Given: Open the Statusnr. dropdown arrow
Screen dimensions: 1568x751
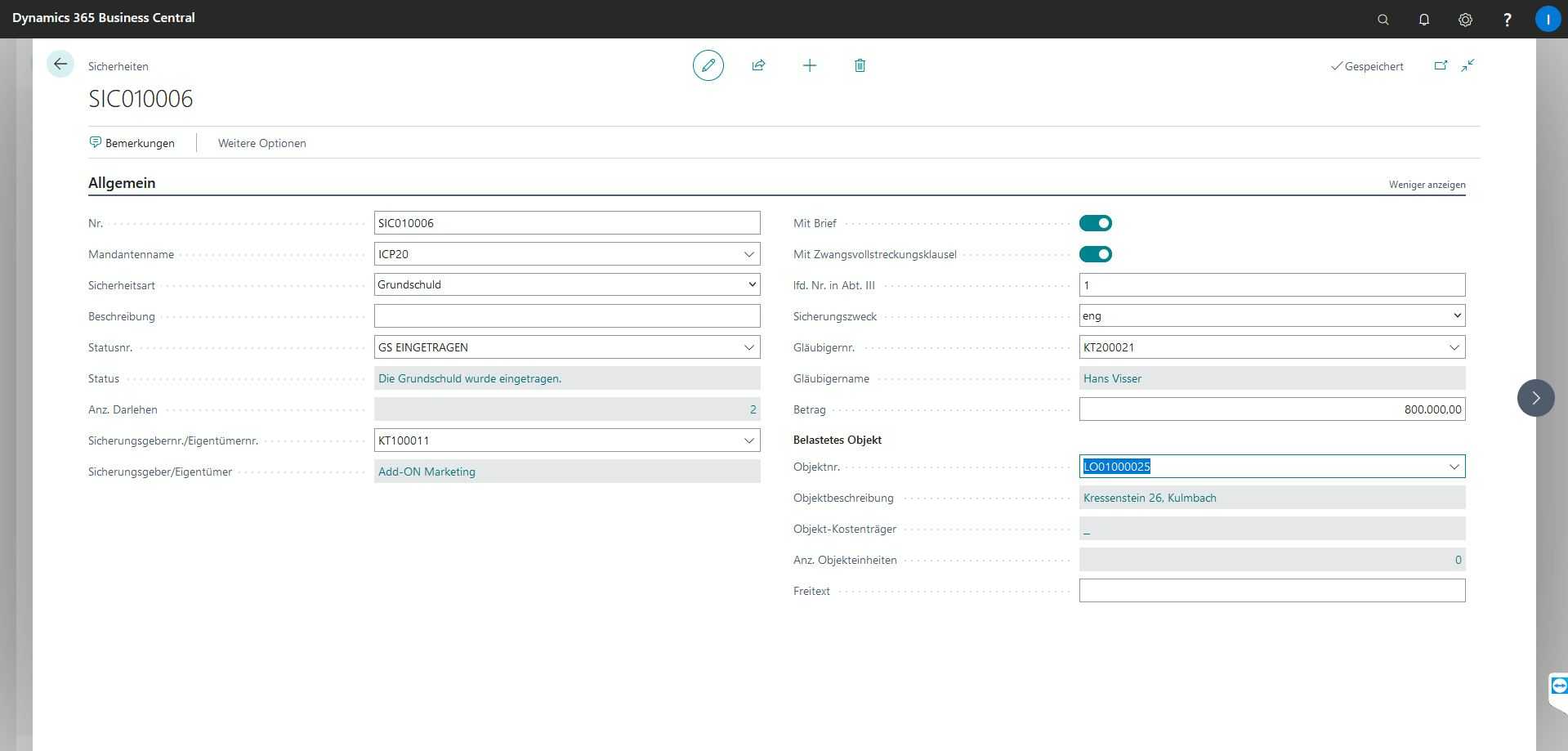Looking at the screenshot, I should pyautogui.click(x=748, y=347).
